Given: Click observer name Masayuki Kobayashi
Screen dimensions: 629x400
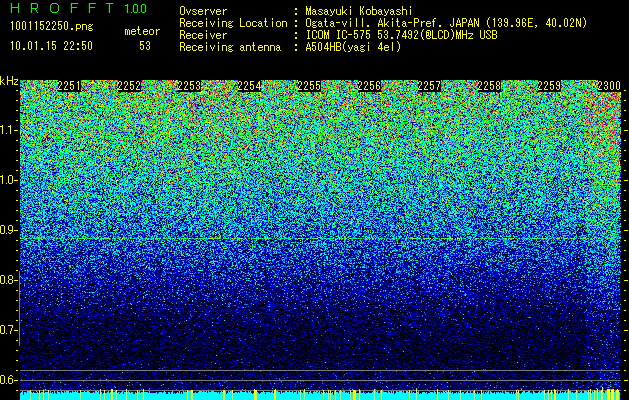Looking at the screenshot, I should [359, 11].
